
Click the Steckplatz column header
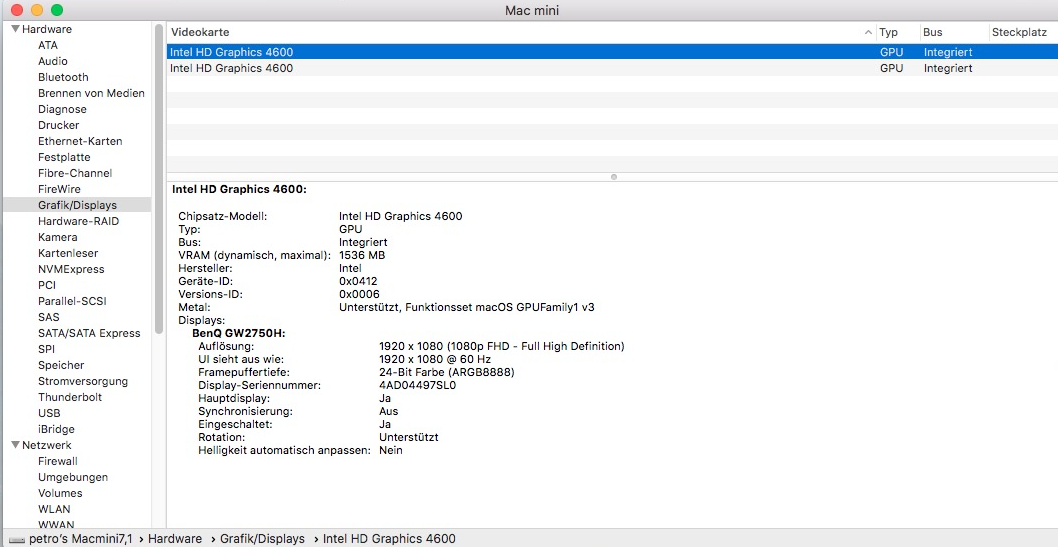coord(1018,33)
